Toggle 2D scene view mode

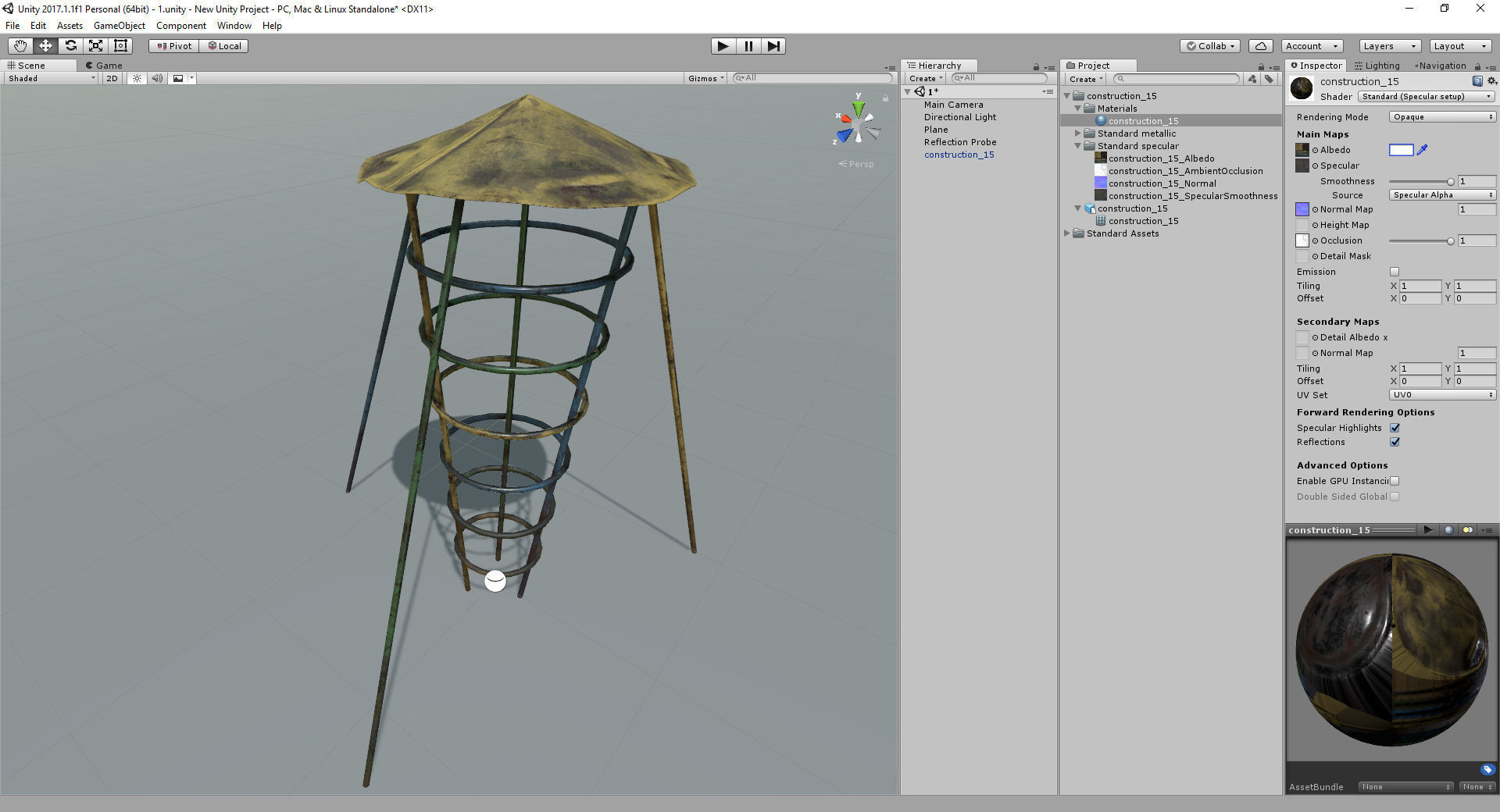click(112, 78)
